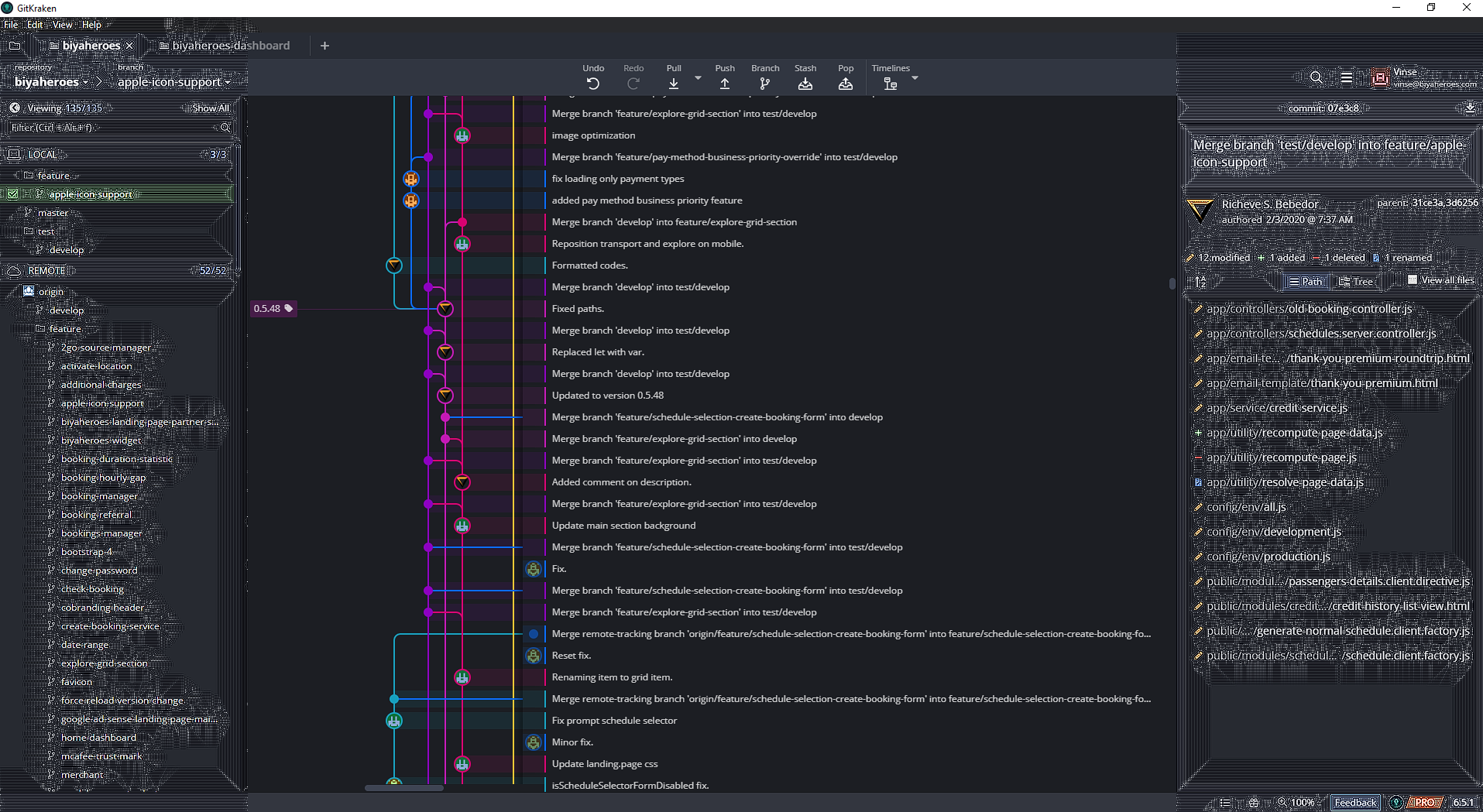The image size is (1483, 812).
Task: Switch to the biyaheroes-dashboard tab
Action: [x=225, y=46]
